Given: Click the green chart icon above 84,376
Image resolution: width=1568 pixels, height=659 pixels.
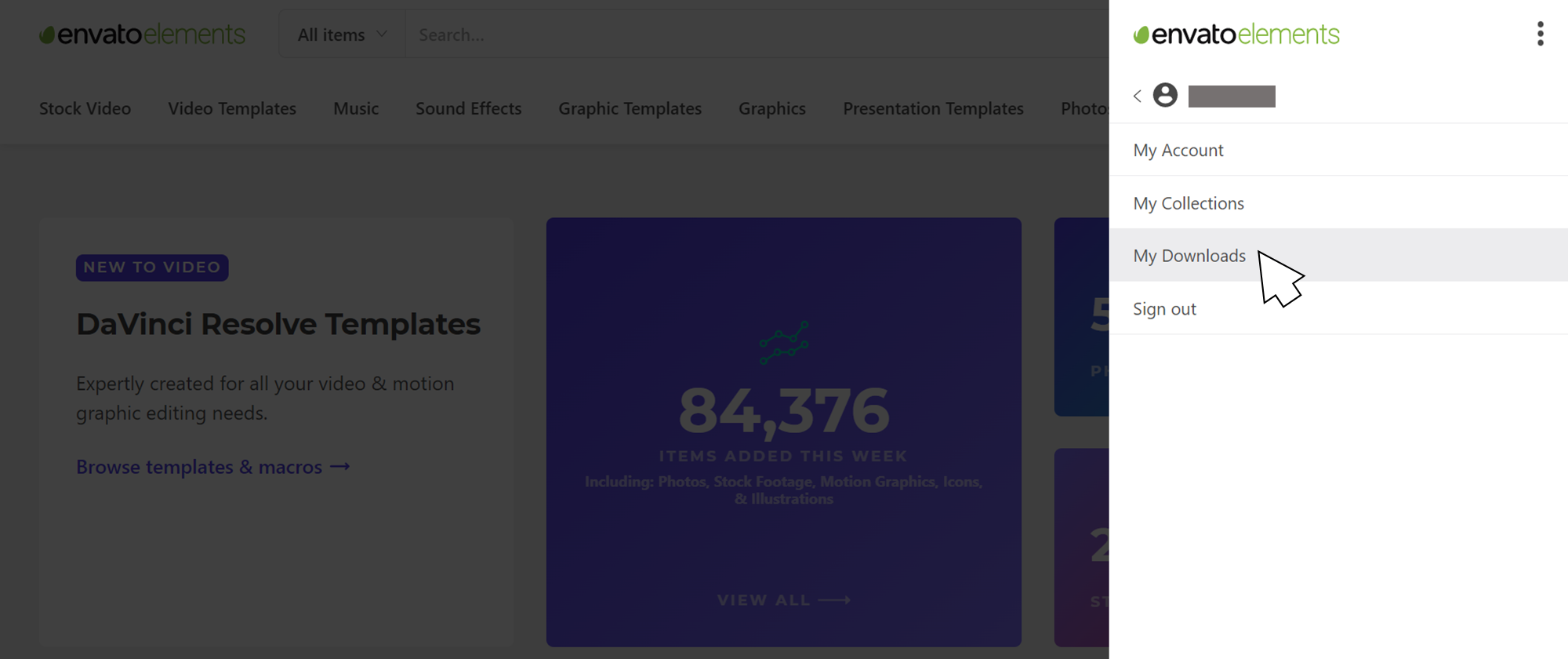Looking at the screenshot, I should click(x=783, y=342).
